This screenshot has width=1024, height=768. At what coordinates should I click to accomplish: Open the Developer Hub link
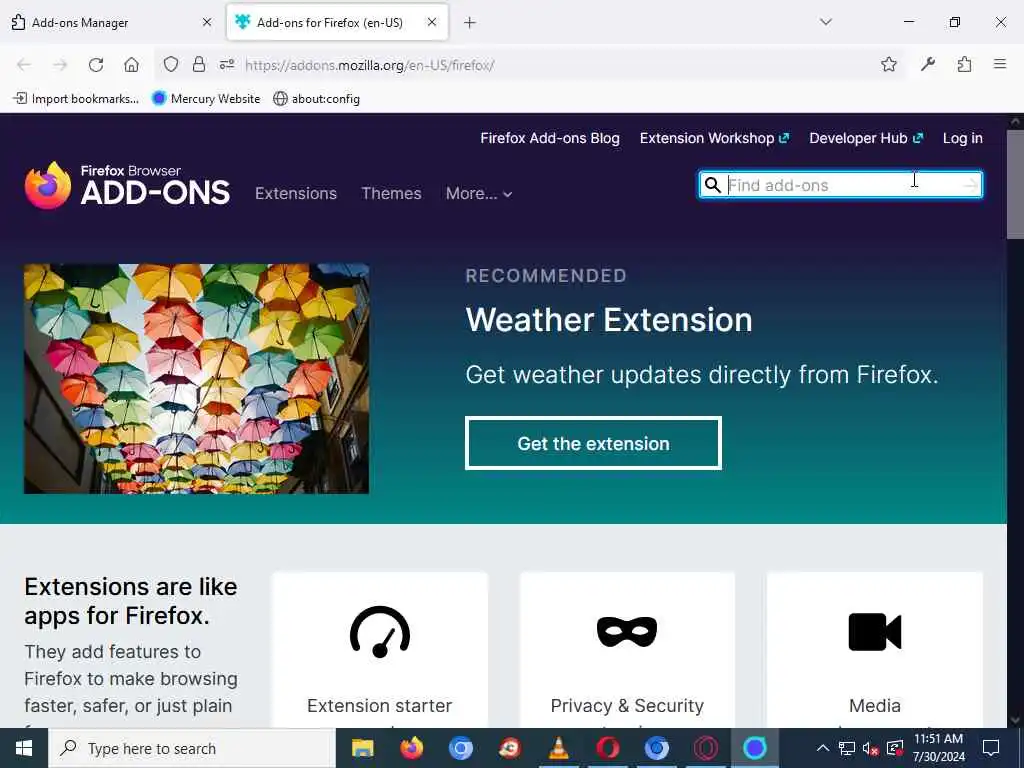pyautogui.click(x=866, y=138)
